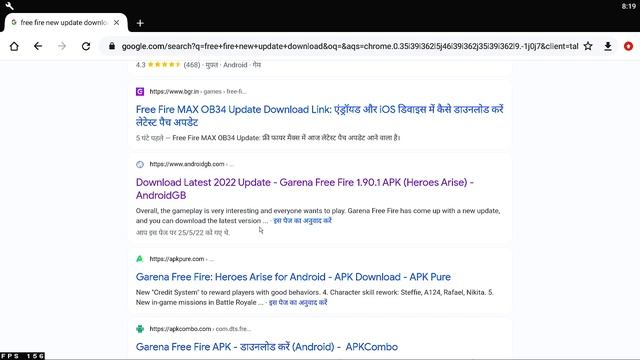Close the free fire new update tab
The width and height of the screenshot is (640, 360).
click(117, 22)
